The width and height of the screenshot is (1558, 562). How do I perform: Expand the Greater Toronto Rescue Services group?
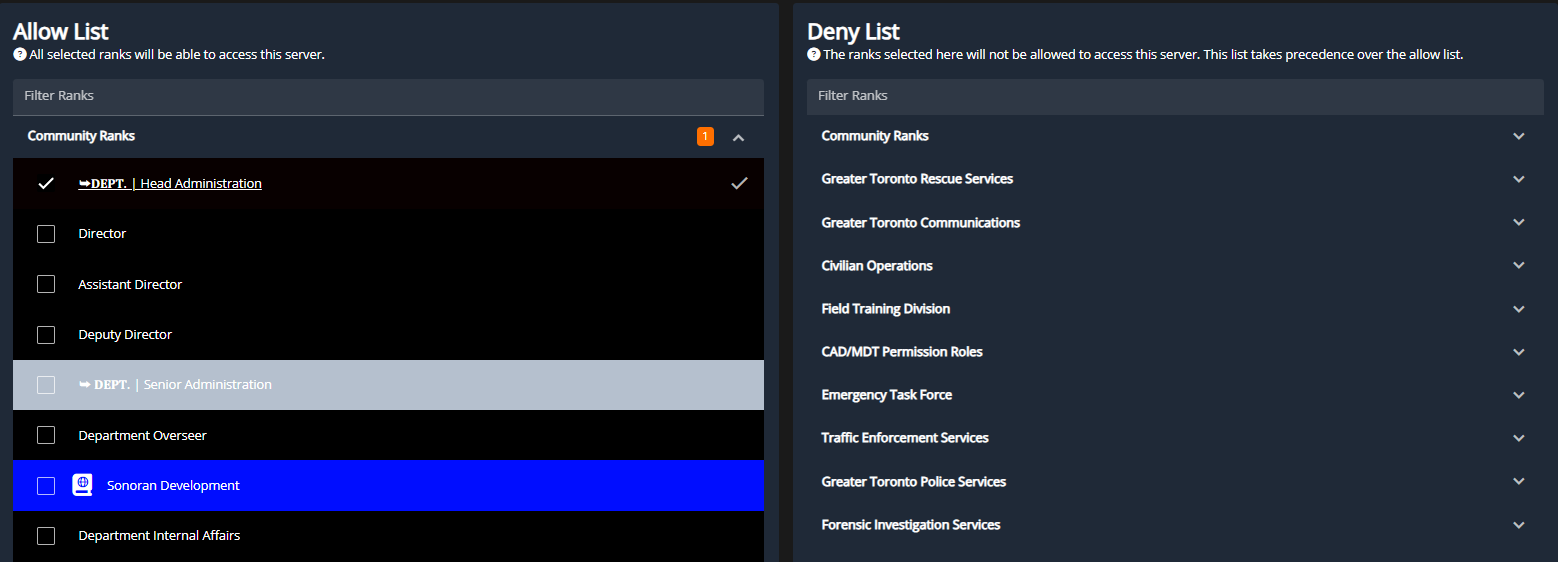pos(1518,179)
